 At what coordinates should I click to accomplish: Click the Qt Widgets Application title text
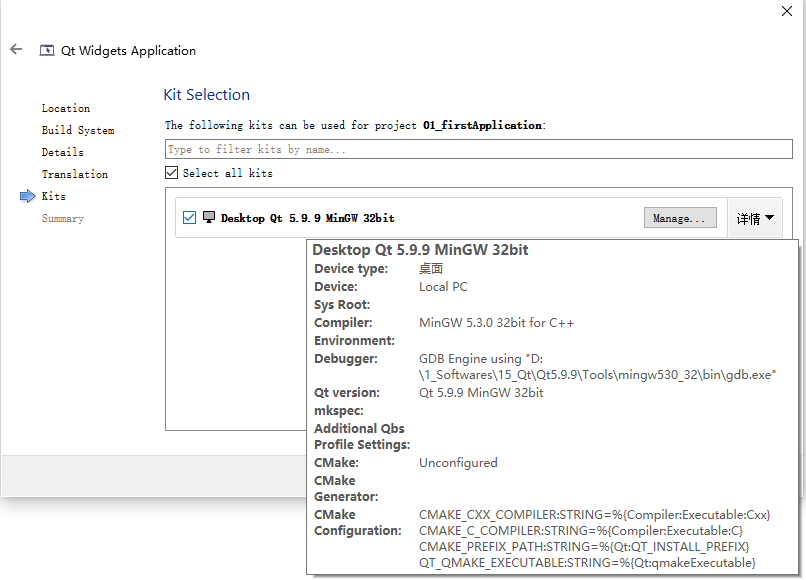[x=129, y=51]
